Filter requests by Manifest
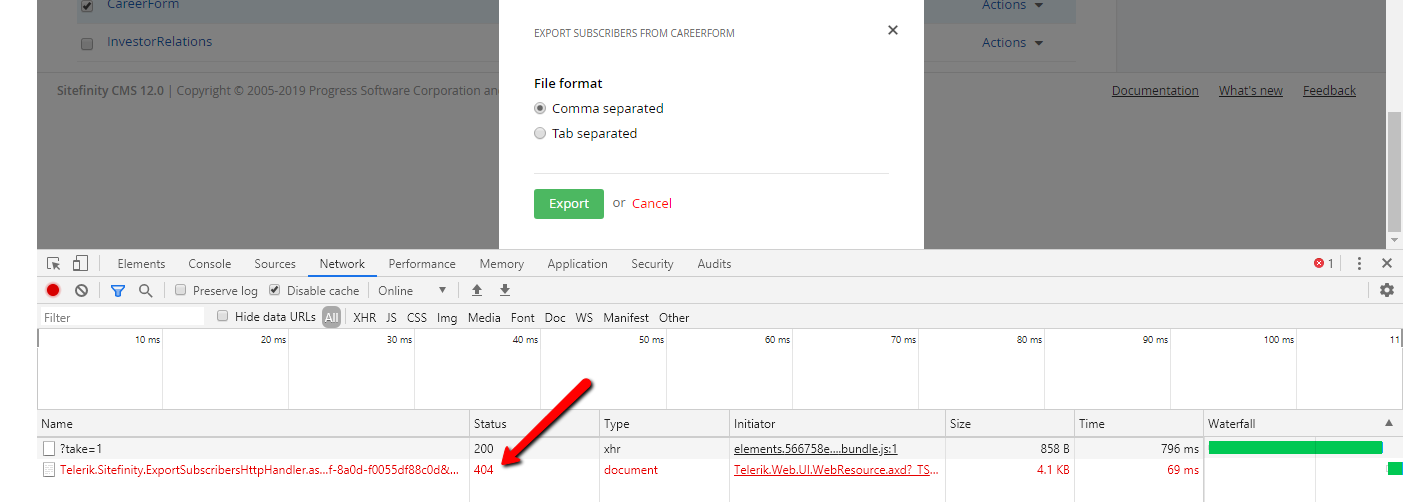The width and height of the screenshot is (1409, 502). [x=626, y=317]
